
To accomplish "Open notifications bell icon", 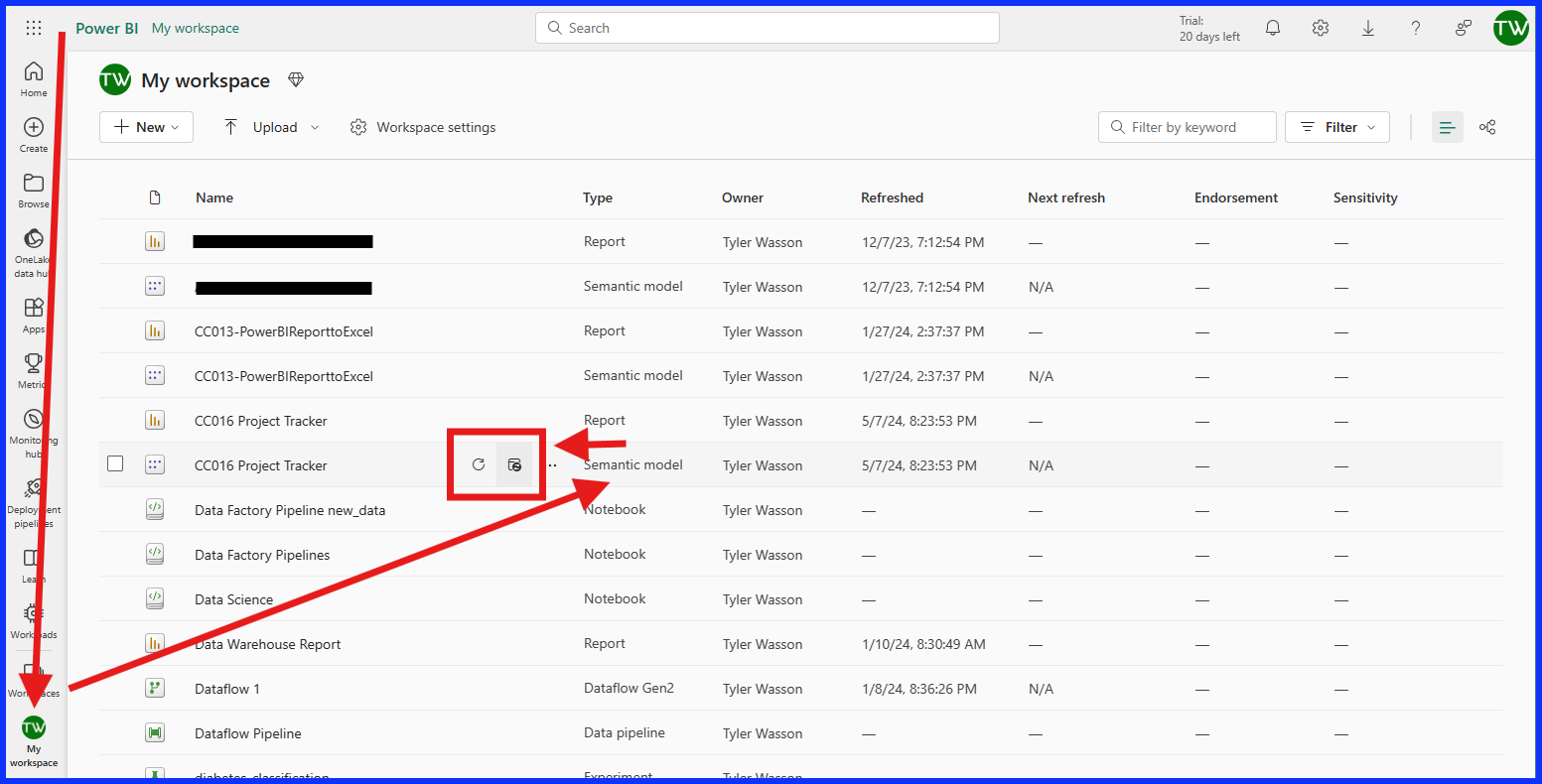I will point(1273,28).
